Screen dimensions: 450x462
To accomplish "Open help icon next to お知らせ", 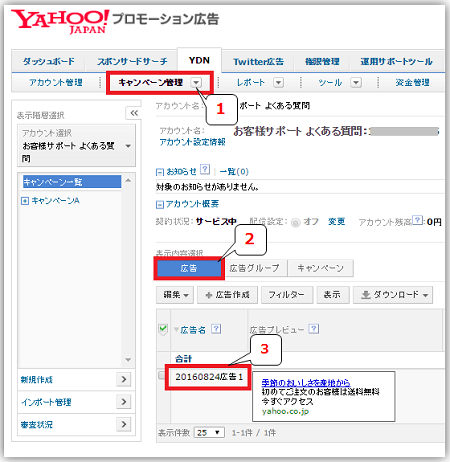I will 205,170.
